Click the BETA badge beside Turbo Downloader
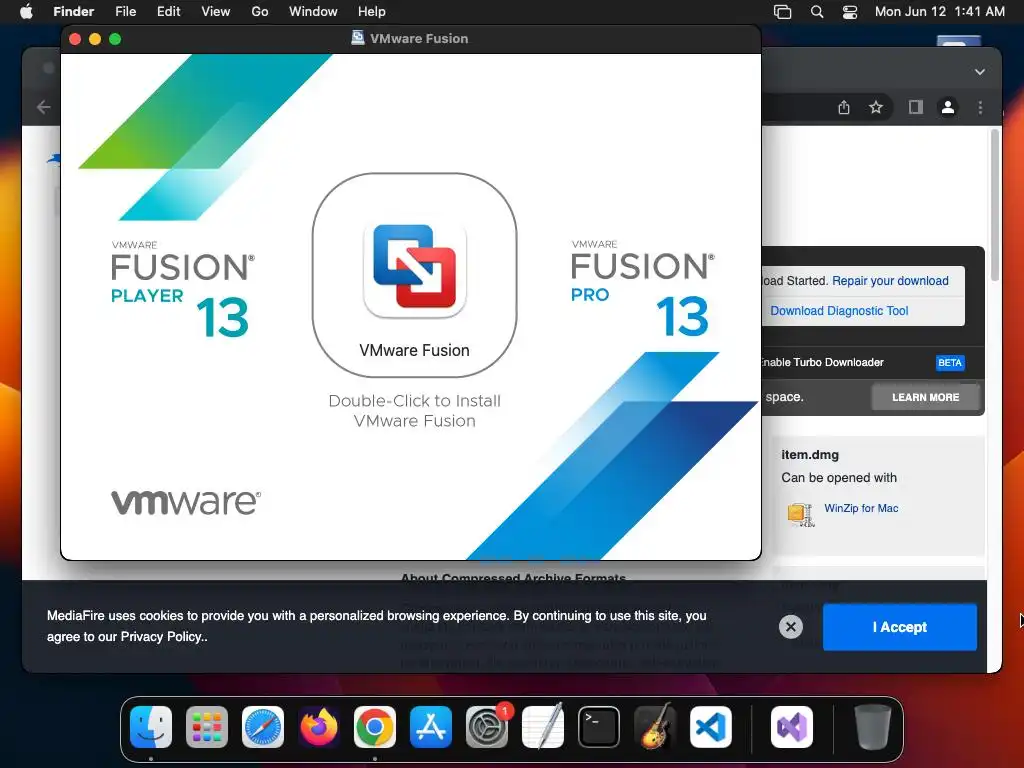The height and width of the screenshot is (768, 1024). coord(950,362)
